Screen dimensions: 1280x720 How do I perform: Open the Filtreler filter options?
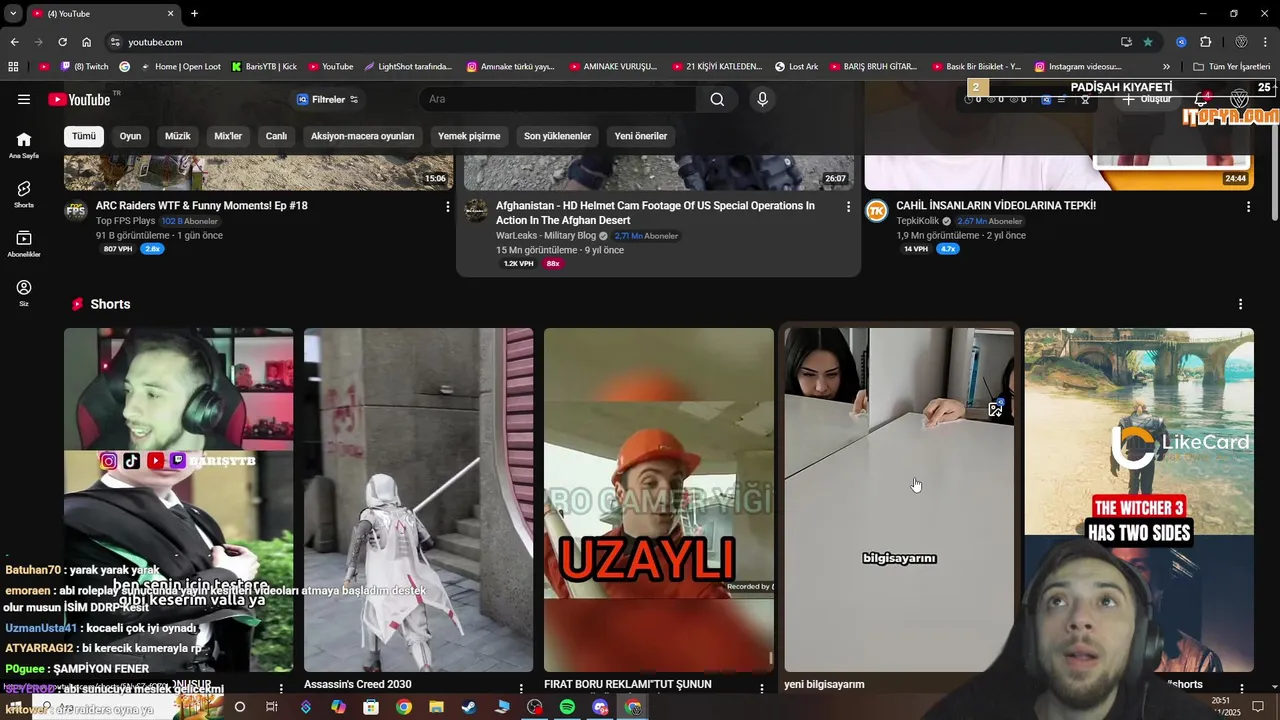[327, 99]
